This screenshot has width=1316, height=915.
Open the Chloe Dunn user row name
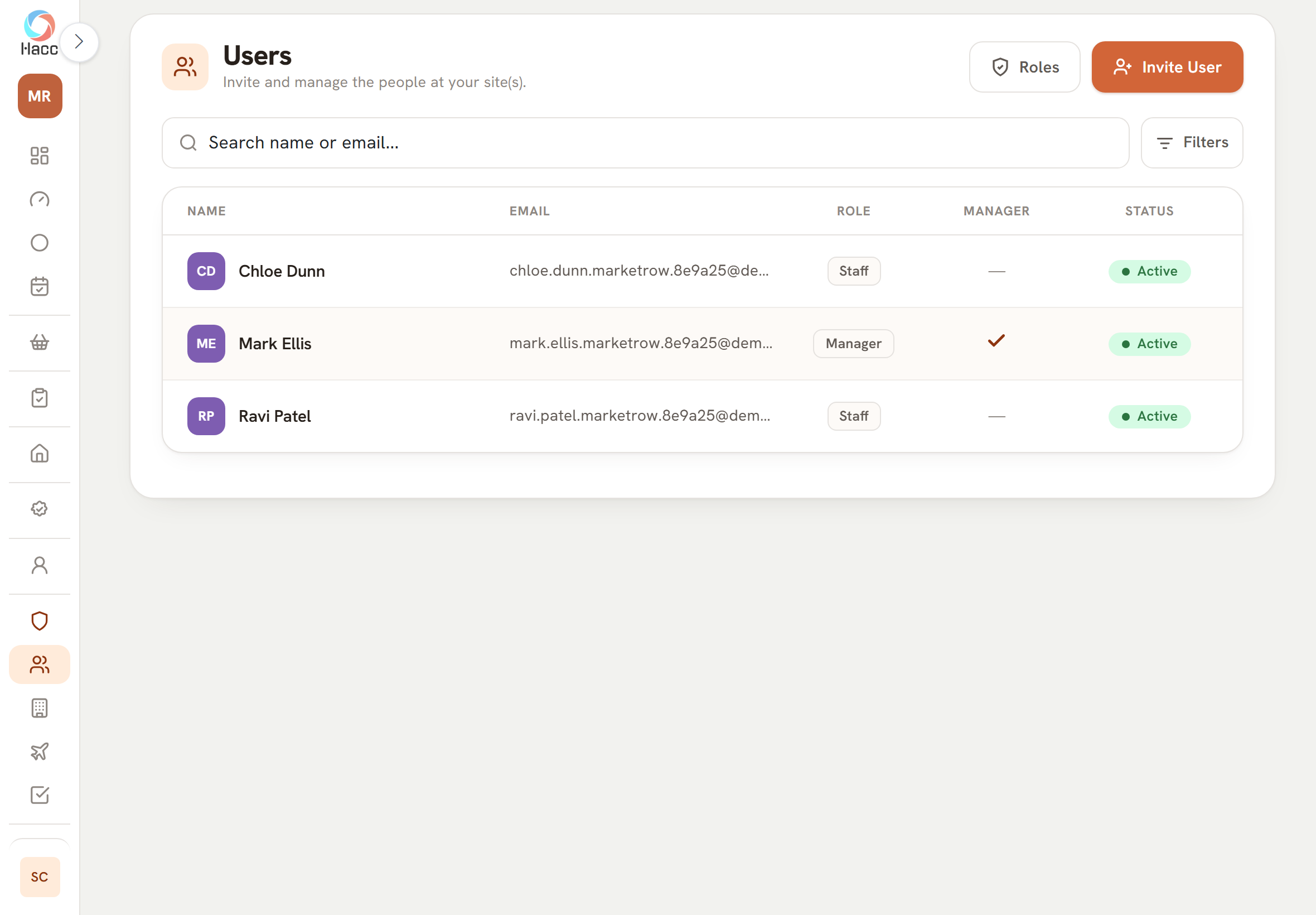282,271
